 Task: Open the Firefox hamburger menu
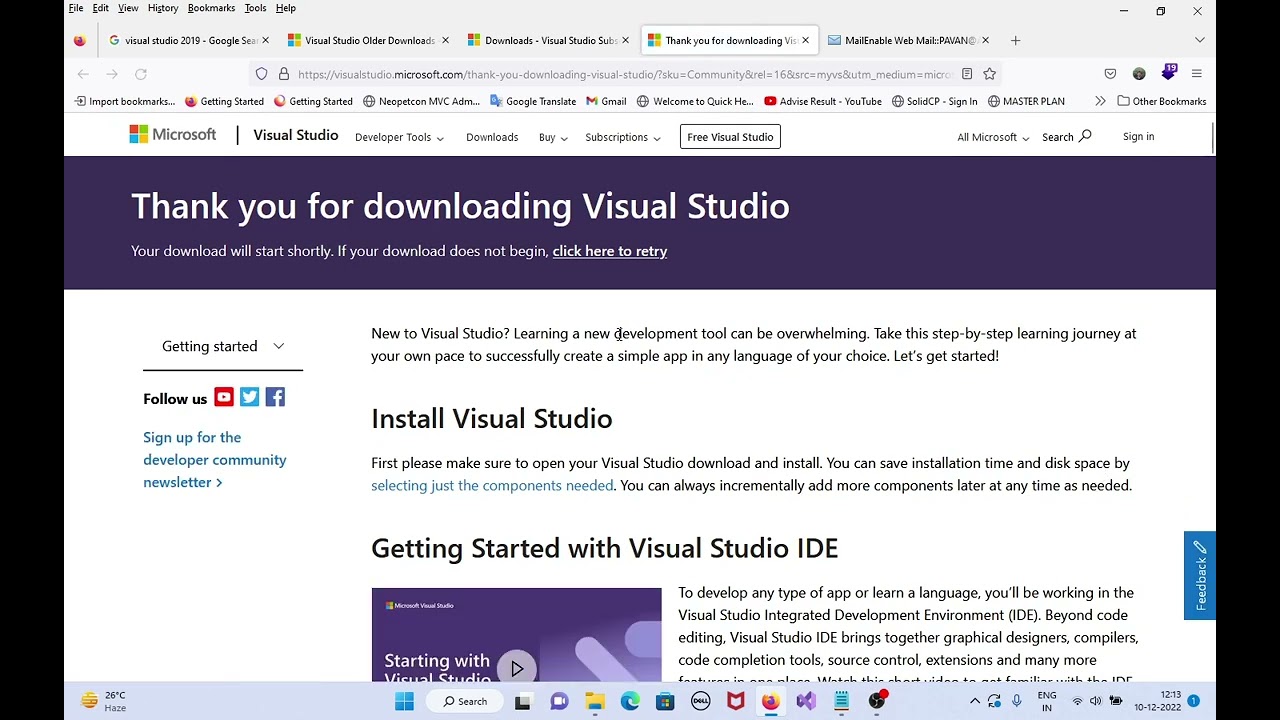[1196, 74]
